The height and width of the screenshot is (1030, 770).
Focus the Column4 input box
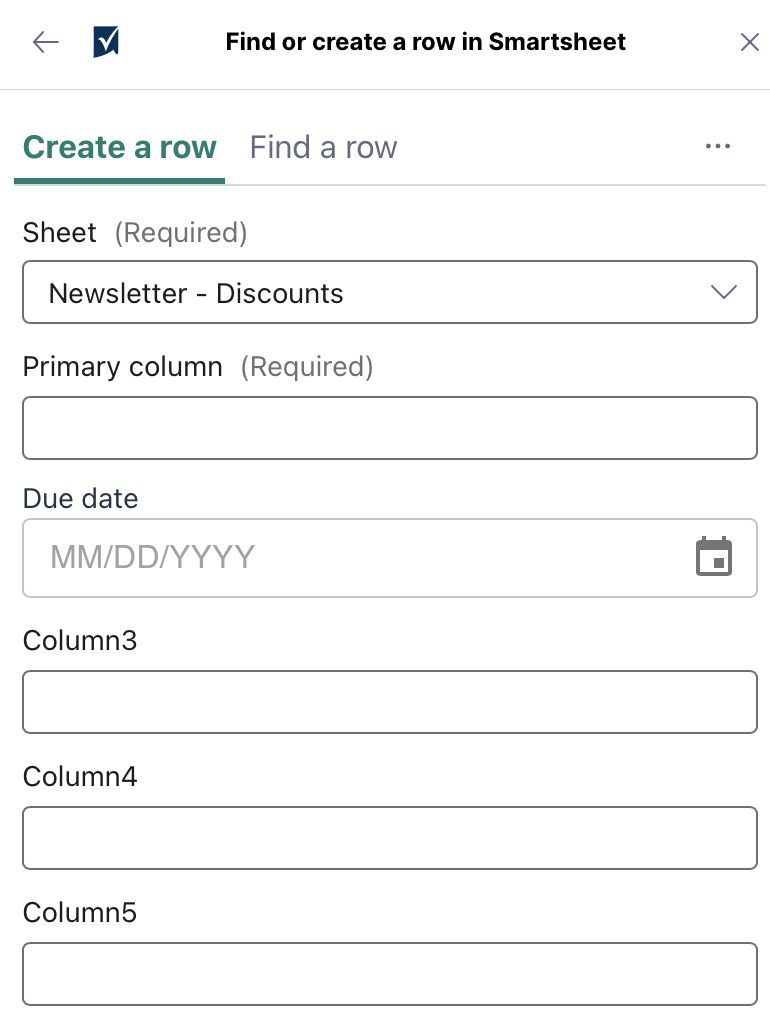coord(390,838)
